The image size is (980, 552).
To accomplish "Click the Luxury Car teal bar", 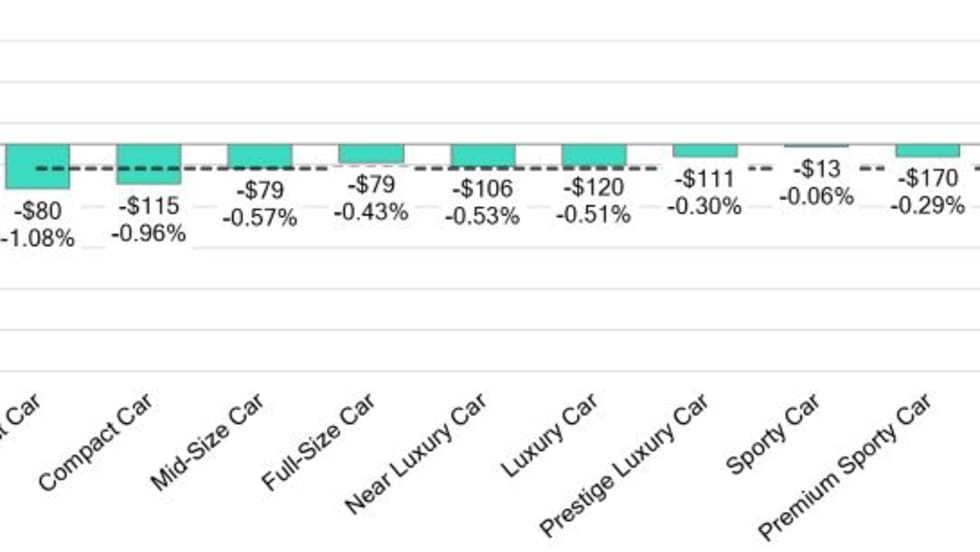I will [594, 156].
